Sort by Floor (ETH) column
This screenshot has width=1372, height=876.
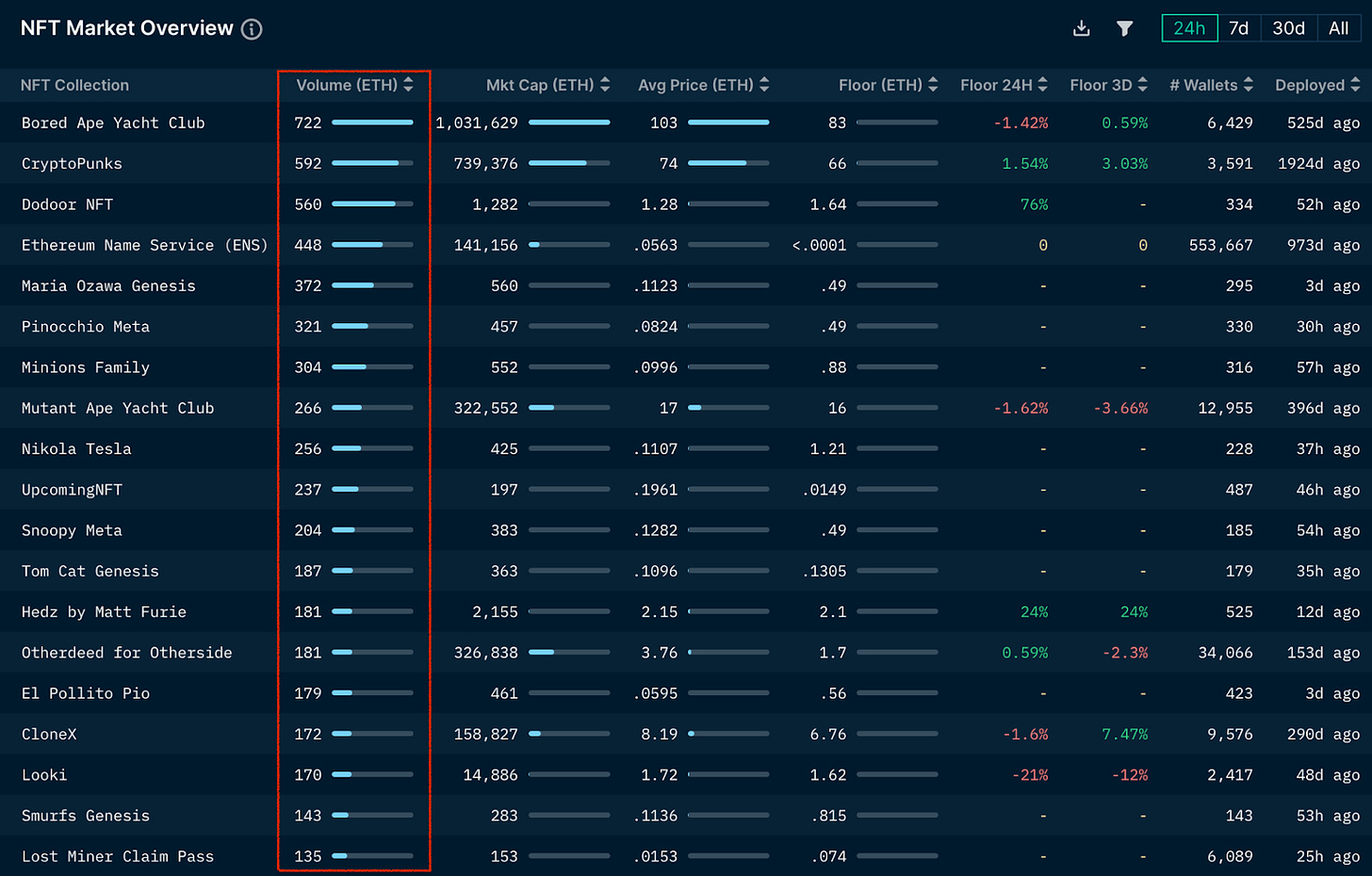(x=888, y=85)
